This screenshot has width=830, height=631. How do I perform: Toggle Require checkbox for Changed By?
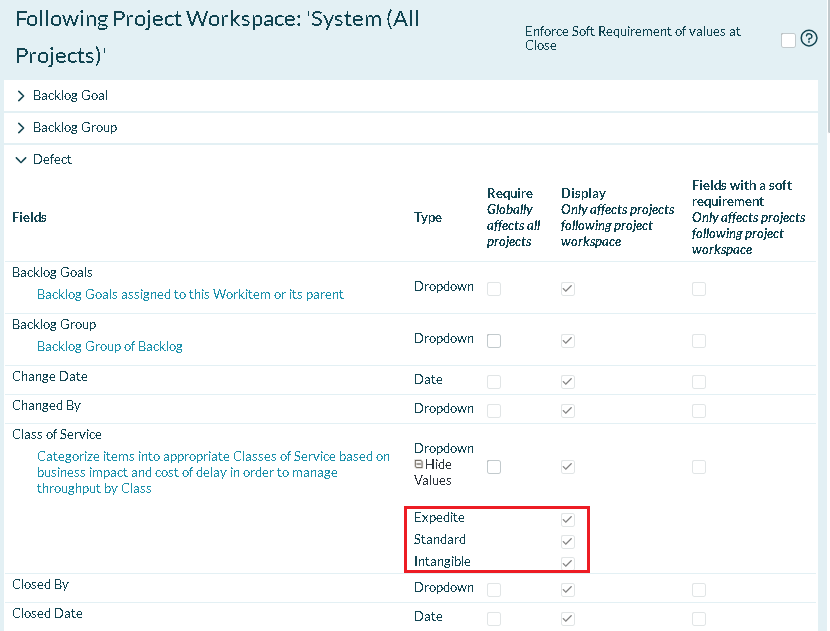tap(494, 410)
